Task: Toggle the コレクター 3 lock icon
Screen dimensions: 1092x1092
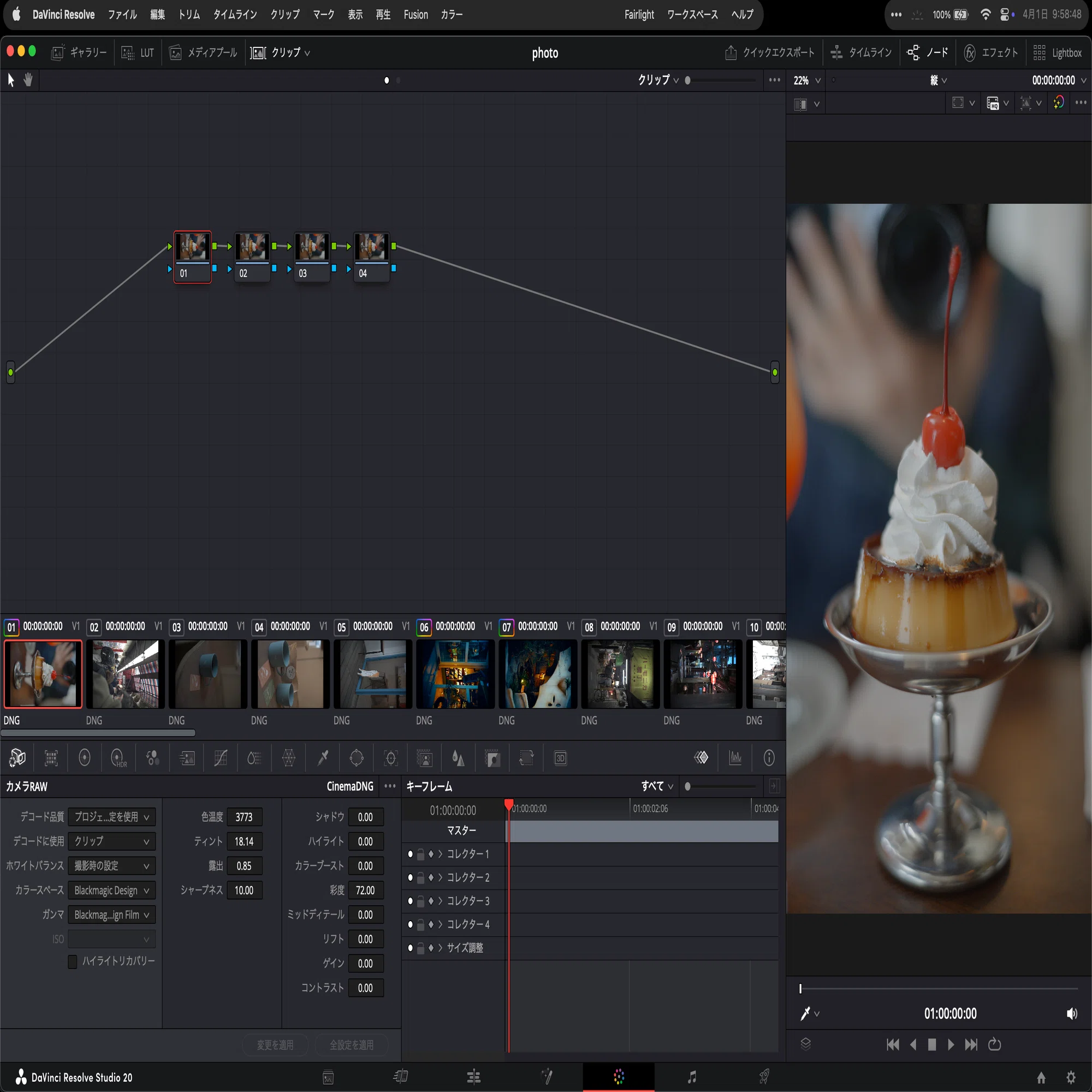Action: point(420,901)
